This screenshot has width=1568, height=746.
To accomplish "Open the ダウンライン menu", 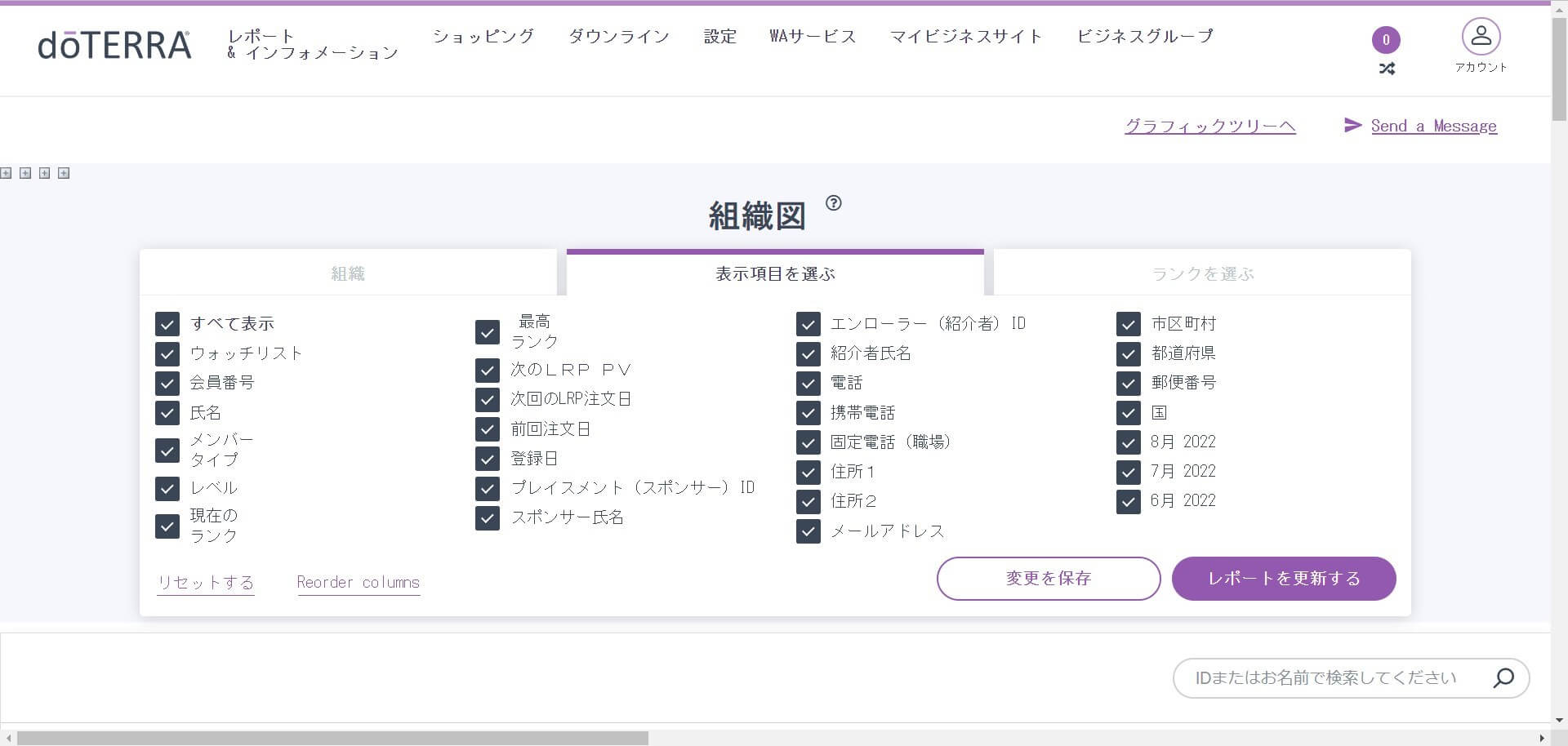I will click(618, 36).
